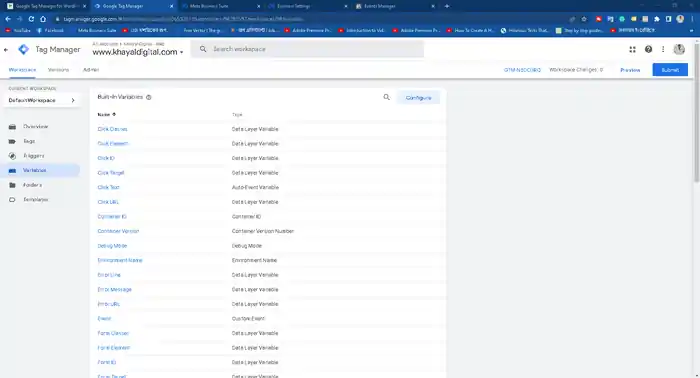Open the Google apps grid

pyautogui.click(x=632, y=50)
